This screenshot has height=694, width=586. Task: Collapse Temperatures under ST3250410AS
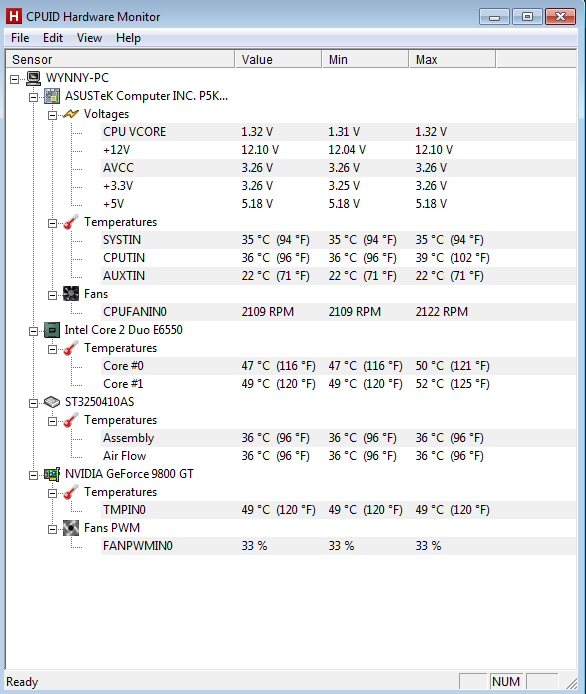[x=52, y=421]
